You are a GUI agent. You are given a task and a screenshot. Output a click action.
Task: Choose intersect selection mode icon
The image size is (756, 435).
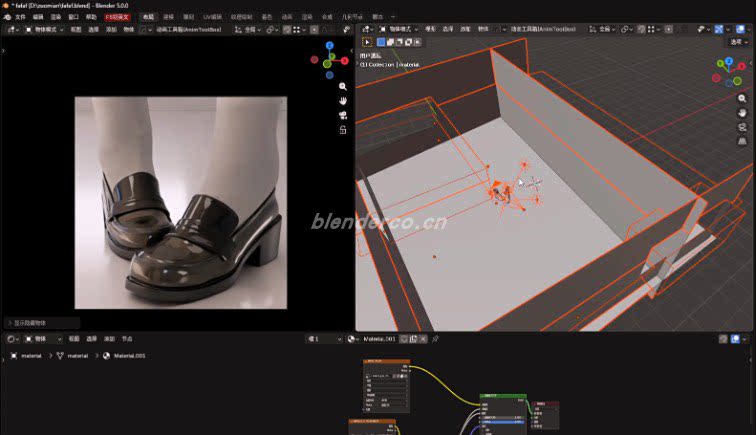(418, 42)
